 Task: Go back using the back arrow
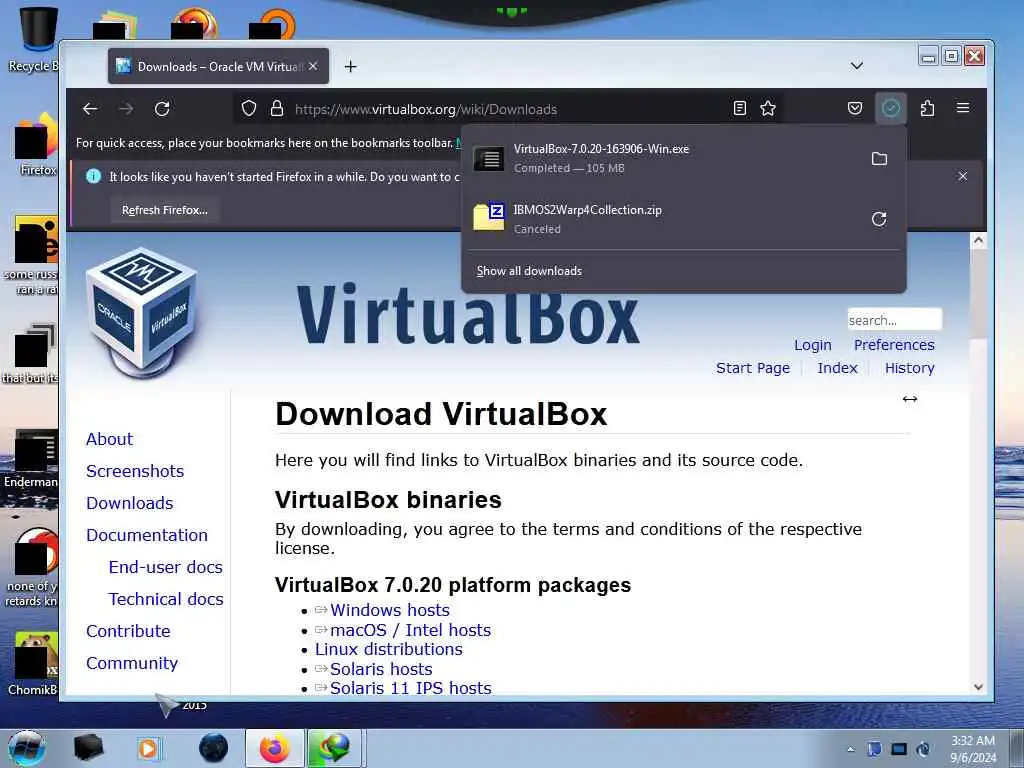pos(90,108)
